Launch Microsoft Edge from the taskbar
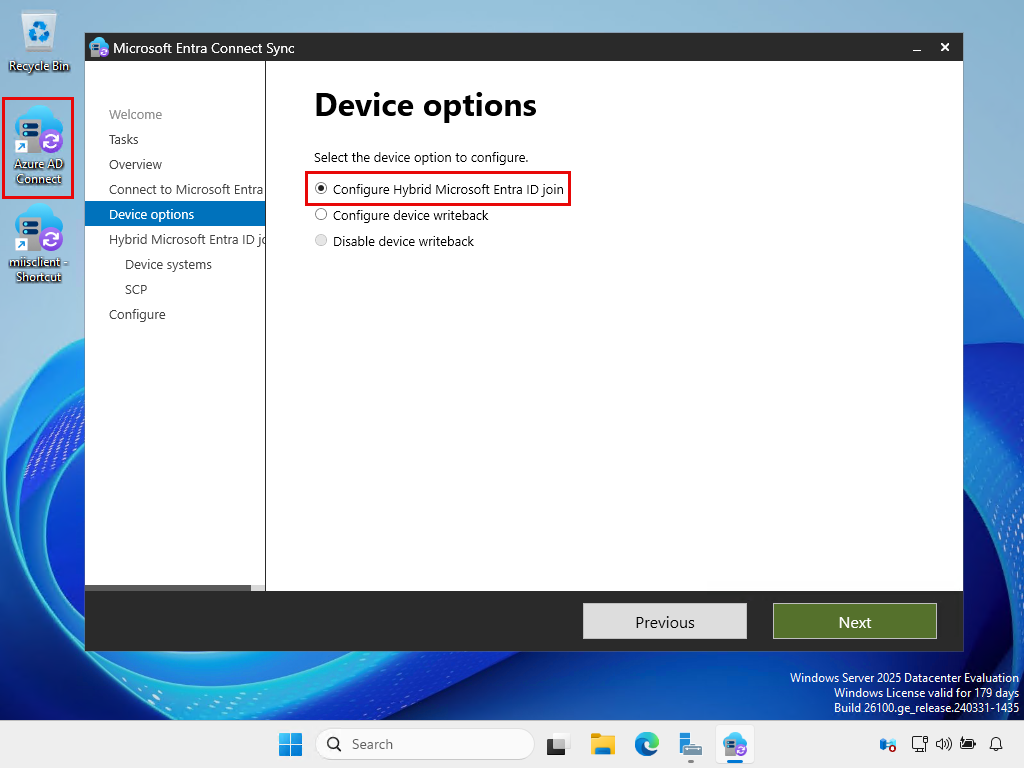 point(647,744)
